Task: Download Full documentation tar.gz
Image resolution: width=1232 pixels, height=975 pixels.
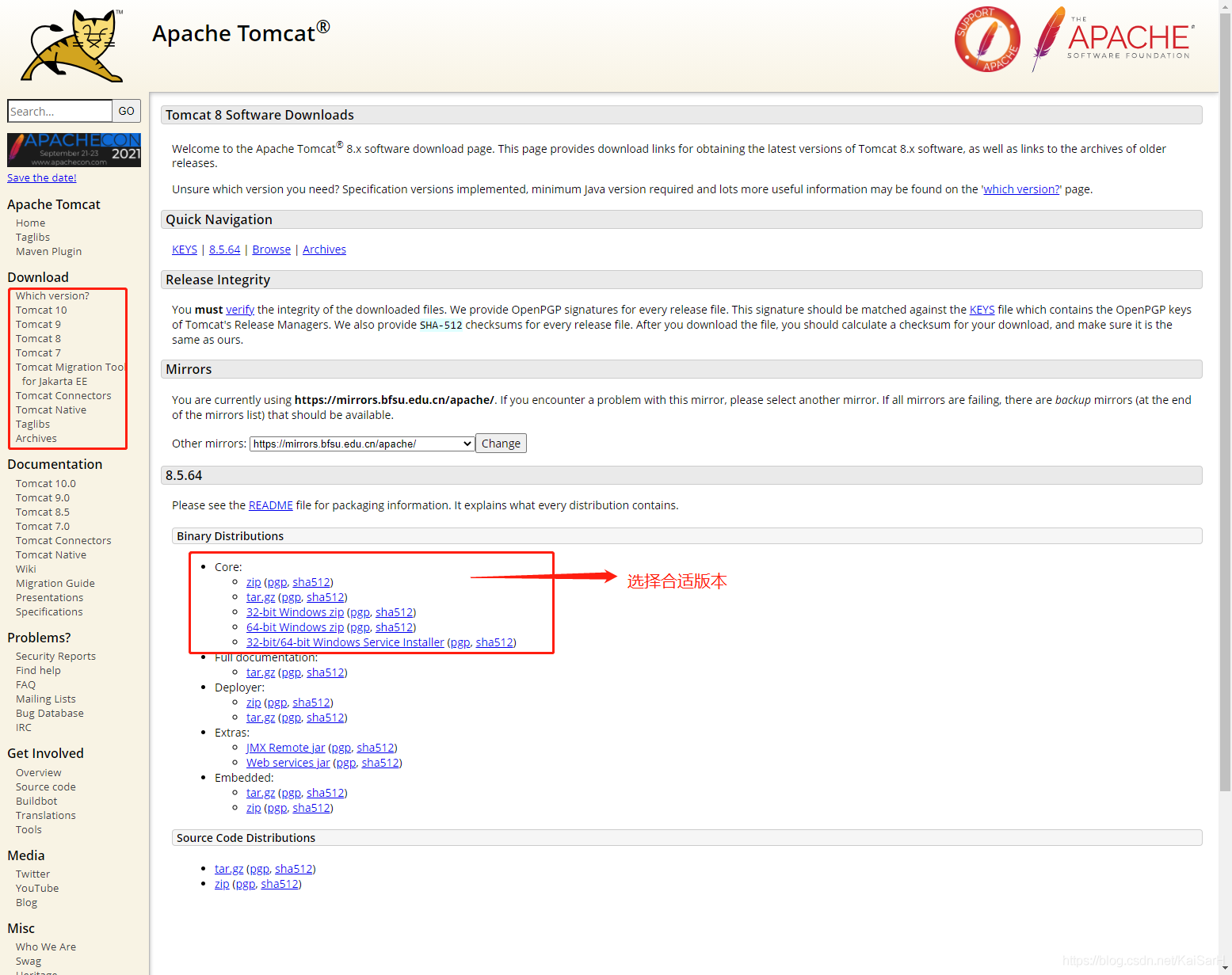Action: coord(261,672)
